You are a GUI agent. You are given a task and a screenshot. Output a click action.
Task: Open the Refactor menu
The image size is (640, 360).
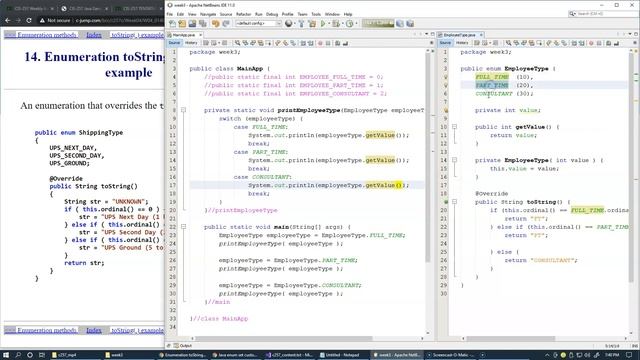point(243,14)
